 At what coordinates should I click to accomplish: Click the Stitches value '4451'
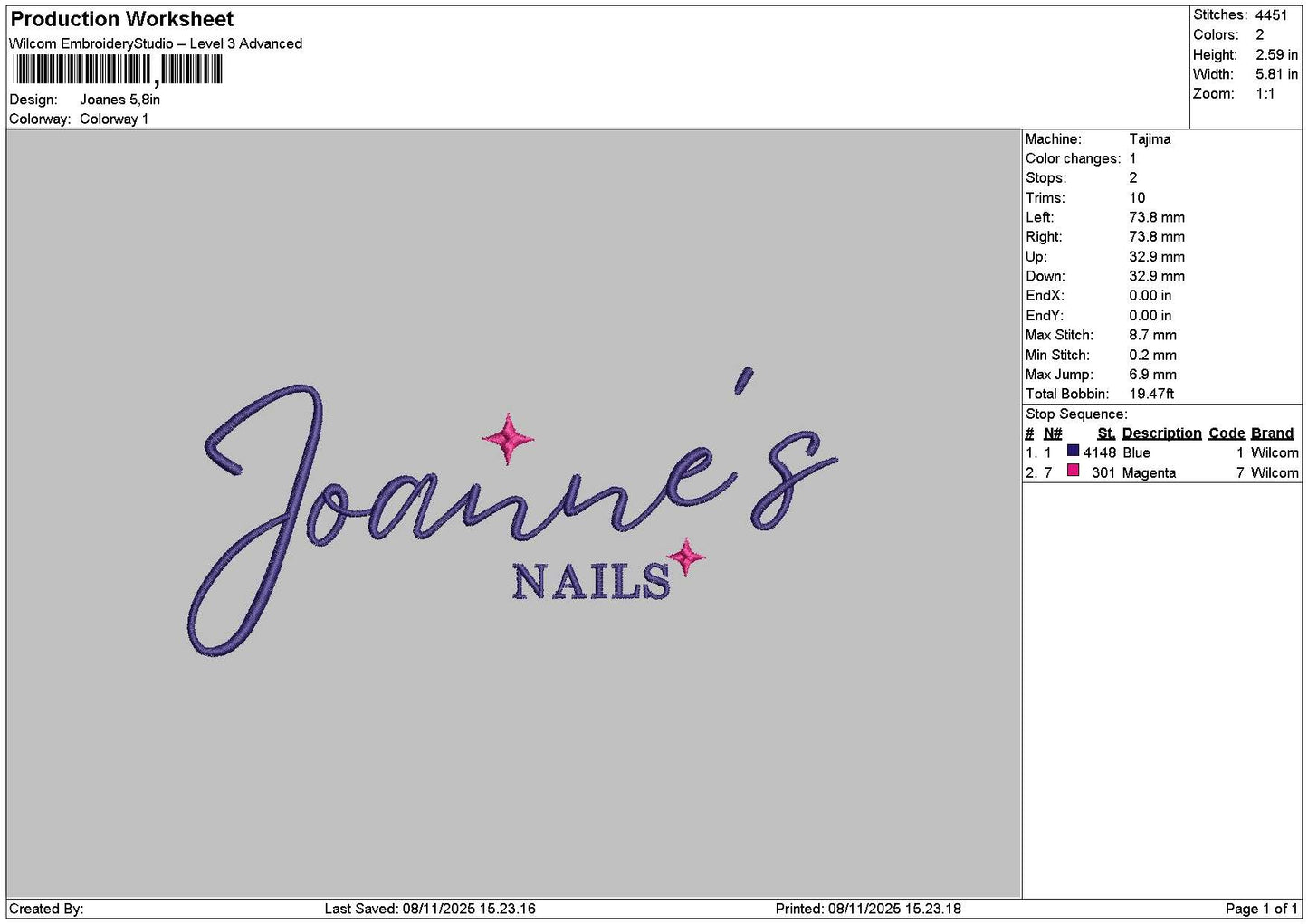1271,14
